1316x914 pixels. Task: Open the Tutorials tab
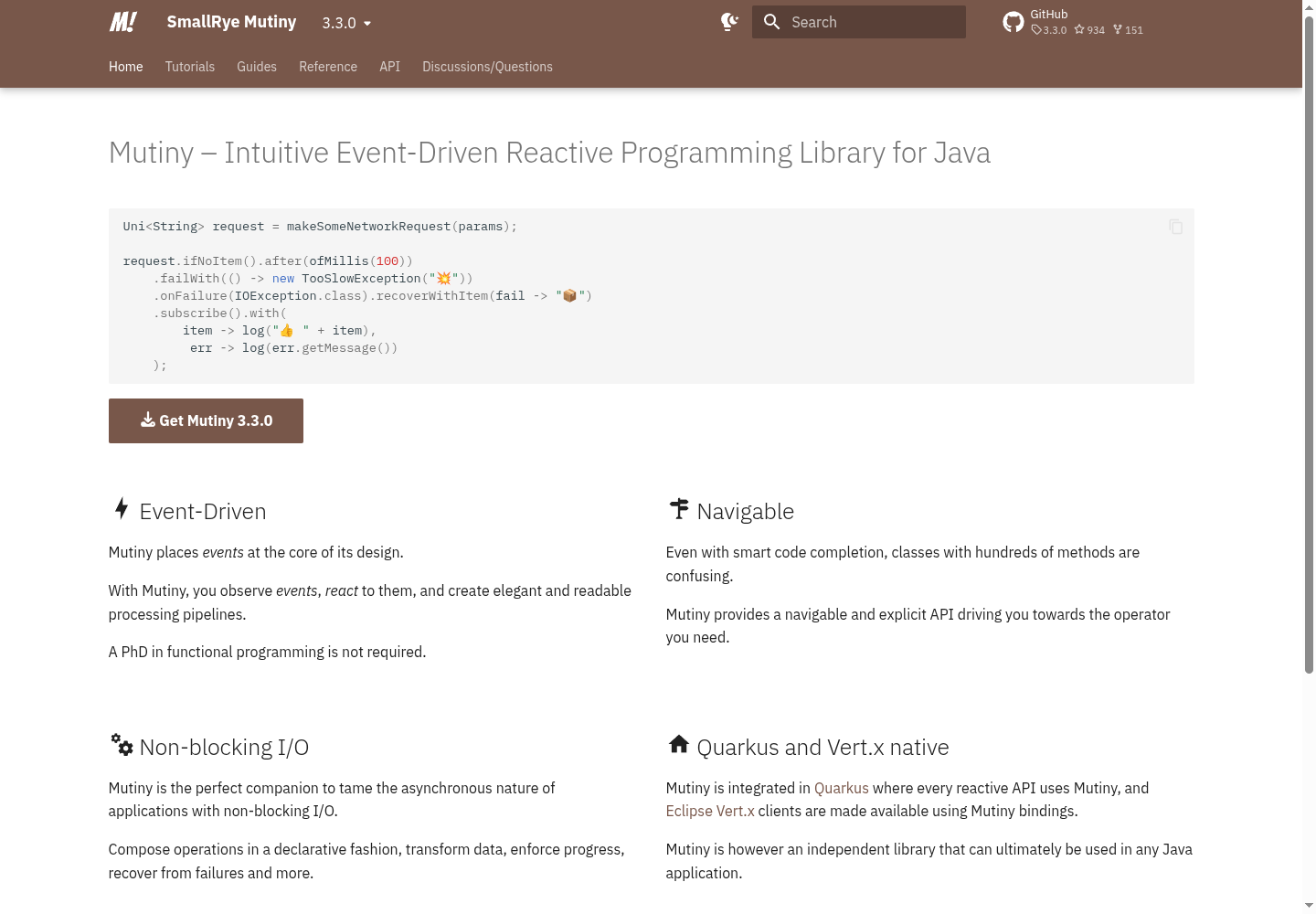click(x=190, y=67)
